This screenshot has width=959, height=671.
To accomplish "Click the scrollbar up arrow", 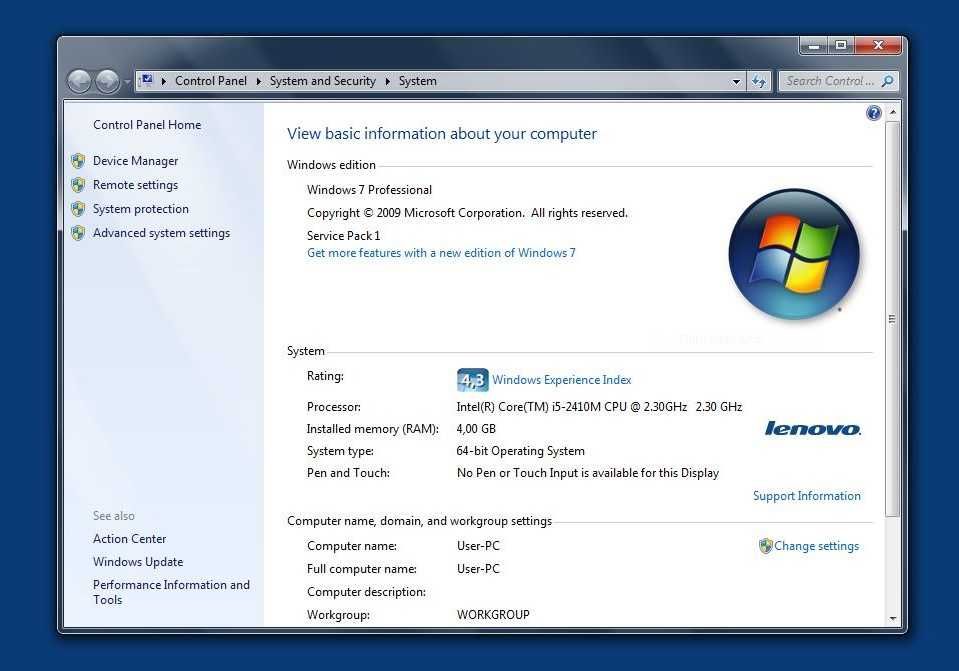I will click(892, 113).
